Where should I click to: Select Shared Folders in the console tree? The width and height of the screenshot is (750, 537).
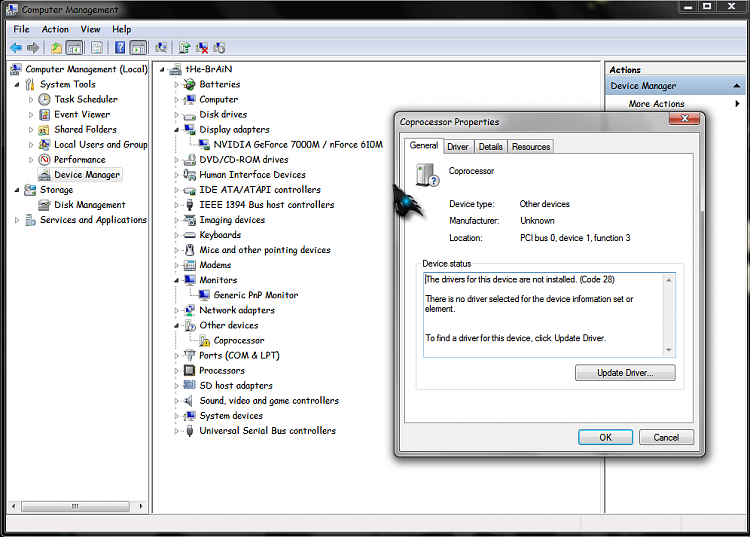[x=85, y=129]
